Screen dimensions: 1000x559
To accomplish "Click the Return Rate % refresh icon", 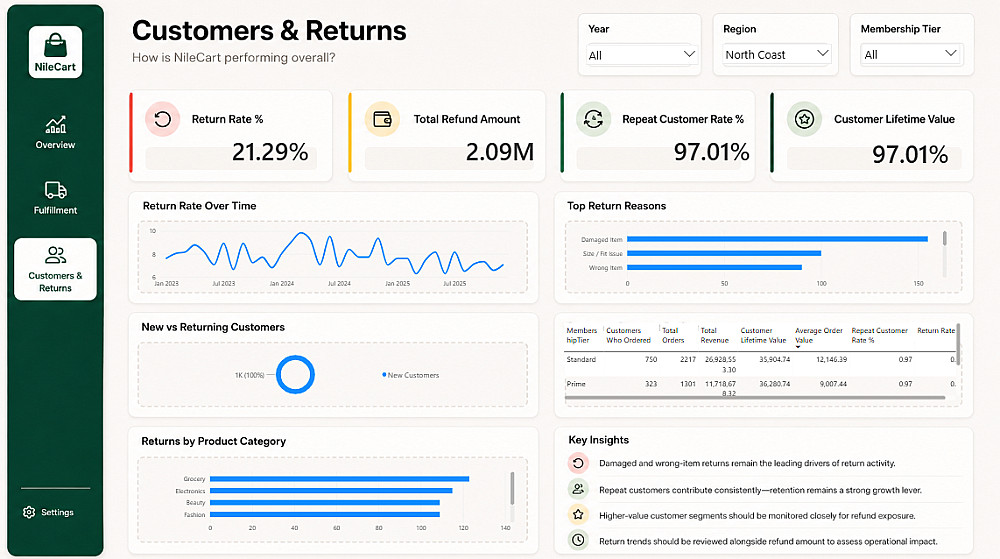I will click(x=163, y=119).
